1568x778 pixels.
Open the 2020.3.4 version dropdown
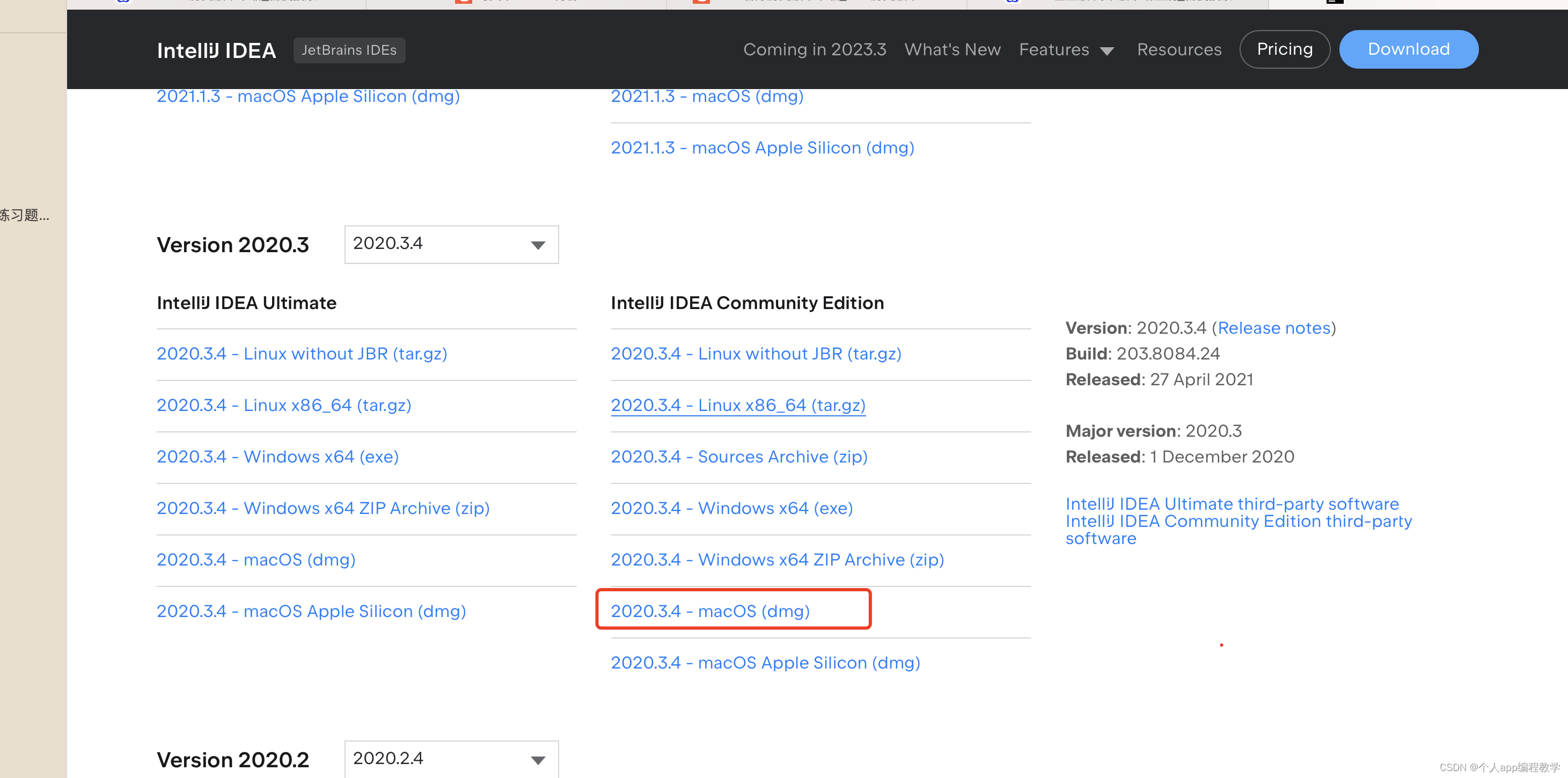(x=451, y=245)
